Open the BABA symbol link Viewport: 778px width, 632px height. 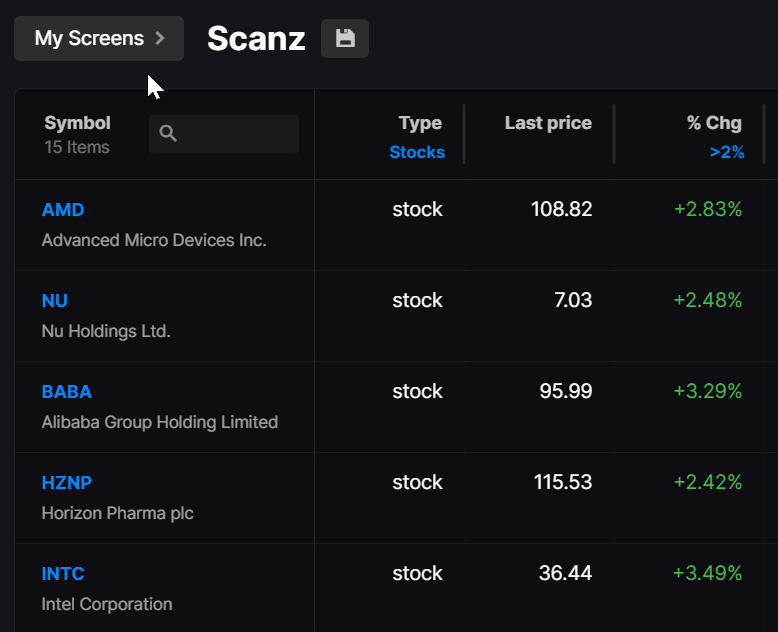66,392
